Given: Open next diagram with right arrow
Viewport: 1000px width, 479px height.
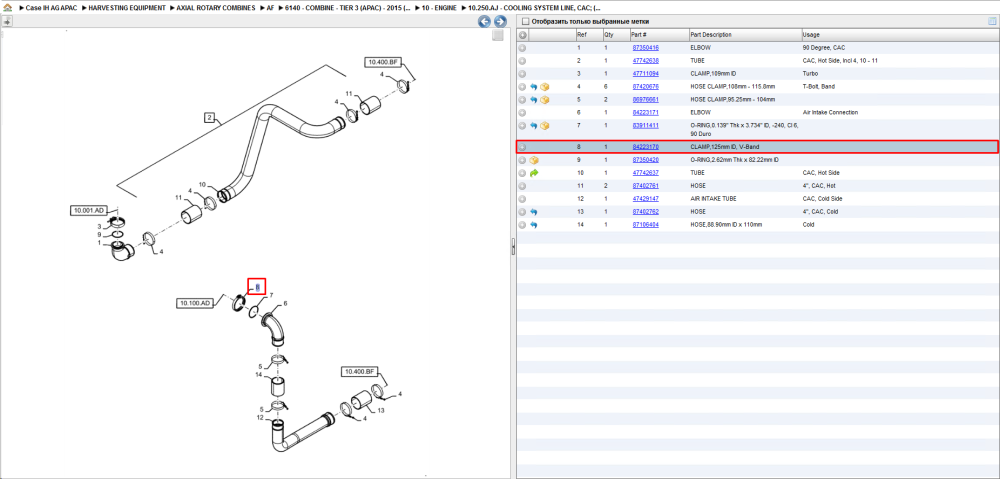Looking at the screenshot, I should pos(501,22).
